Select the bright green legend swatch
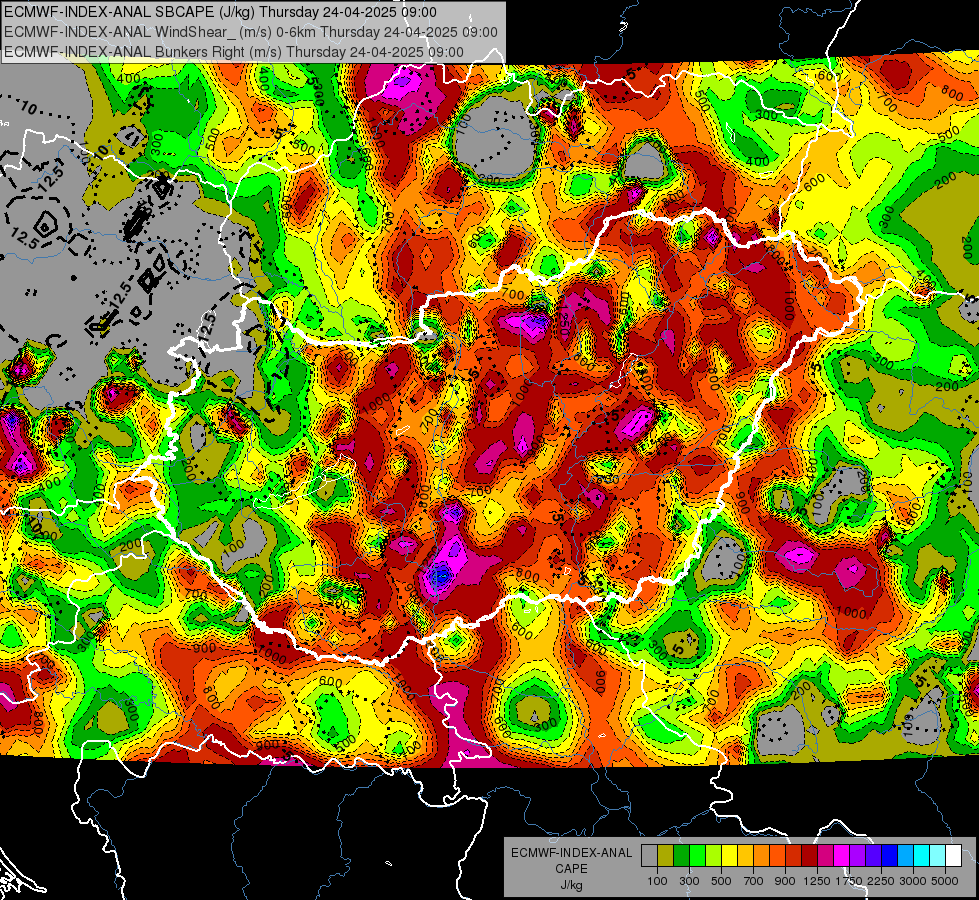 697,855
